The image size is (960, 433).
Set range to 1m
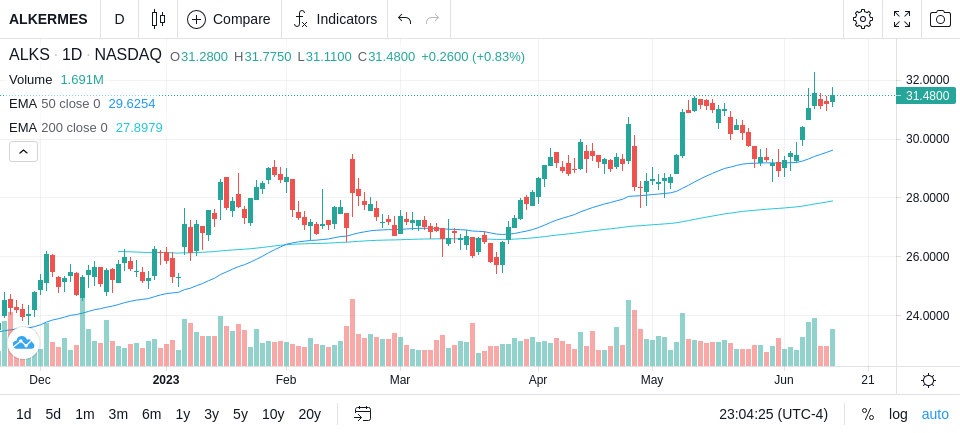click(84, 414)
